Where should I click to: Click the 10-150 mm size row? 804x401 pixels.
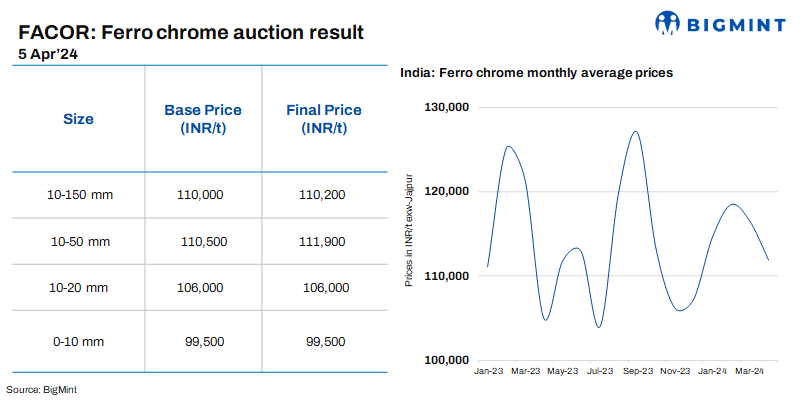[x=82, y=194]
